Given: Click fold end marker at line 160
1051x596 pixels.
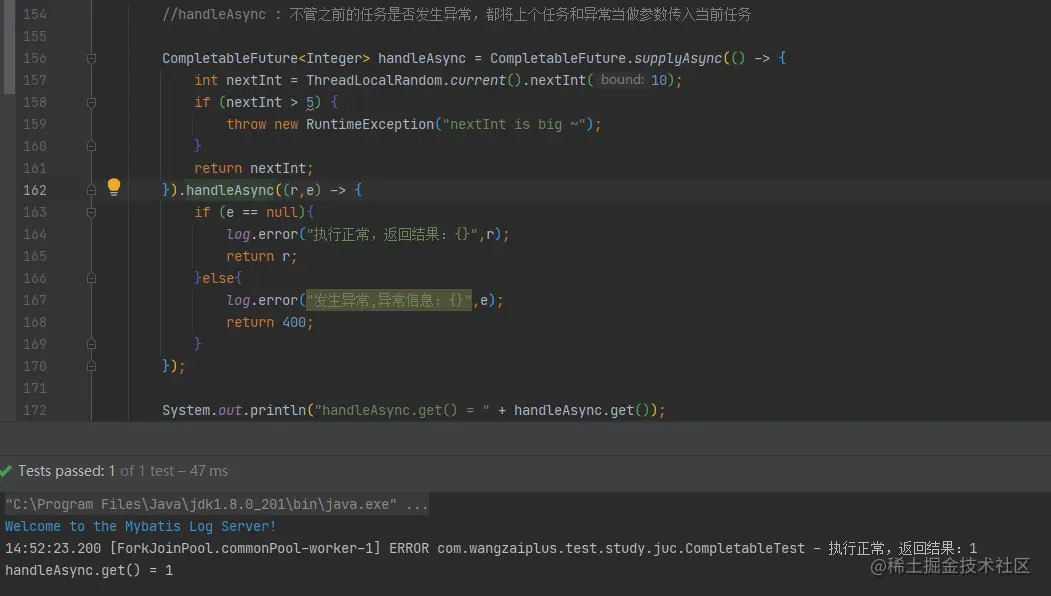Looking at the screenshot, I should point(92,146).
